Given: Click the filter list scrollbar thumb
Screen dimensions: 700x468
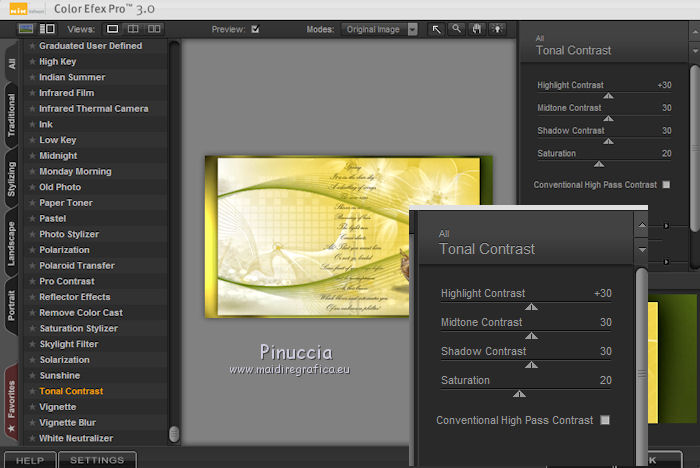Looking at the screenshot, I should click(x=174, y=433).
